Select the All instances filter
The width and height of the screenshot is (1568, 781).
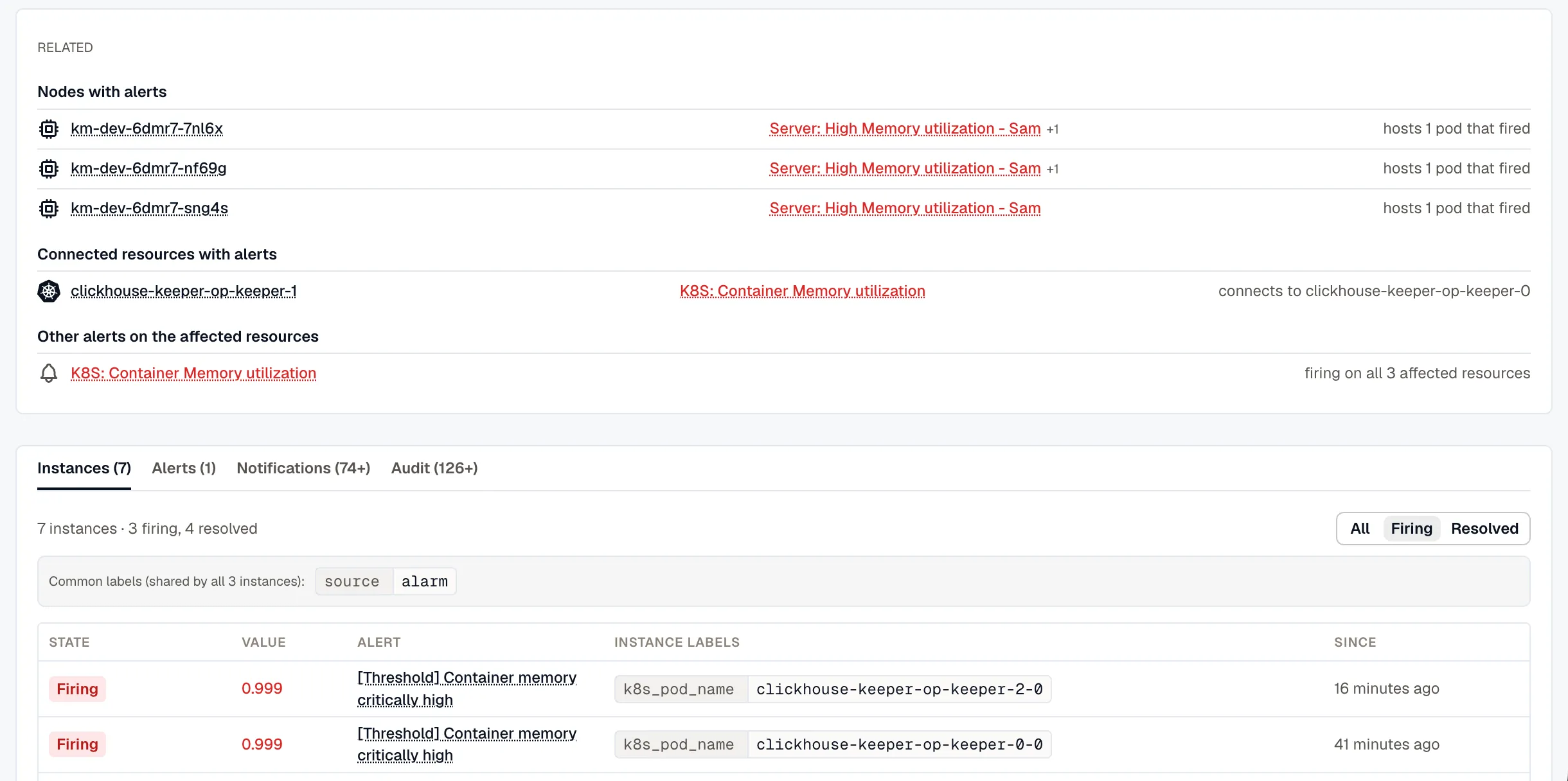[1360, 529]
